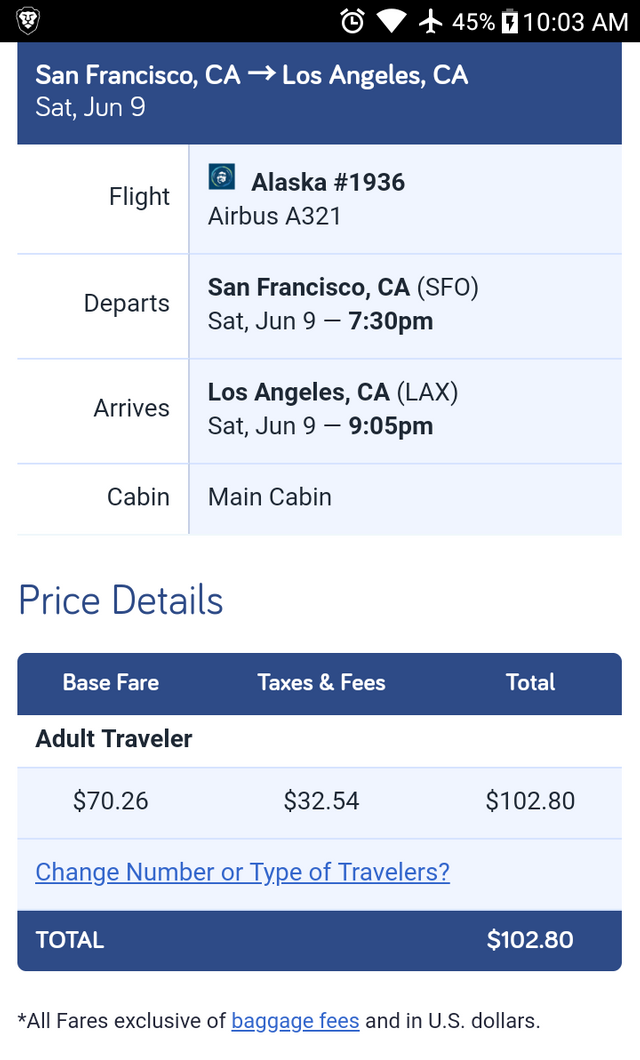Open Change Number or Type of Travelers link
640x1060 pixels.
click(242, 872)
